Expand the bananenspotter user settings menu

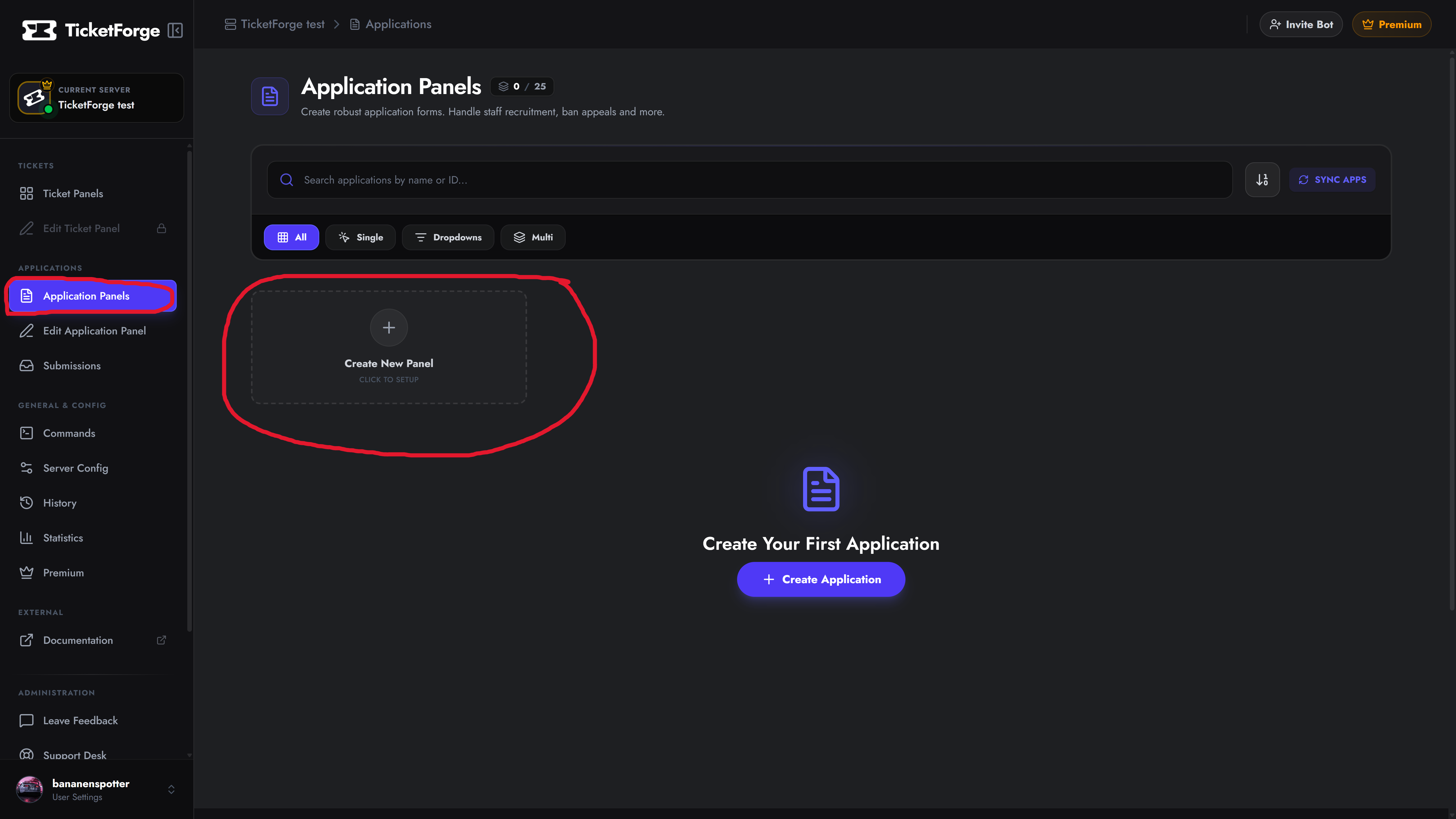[x=171, y=790]
